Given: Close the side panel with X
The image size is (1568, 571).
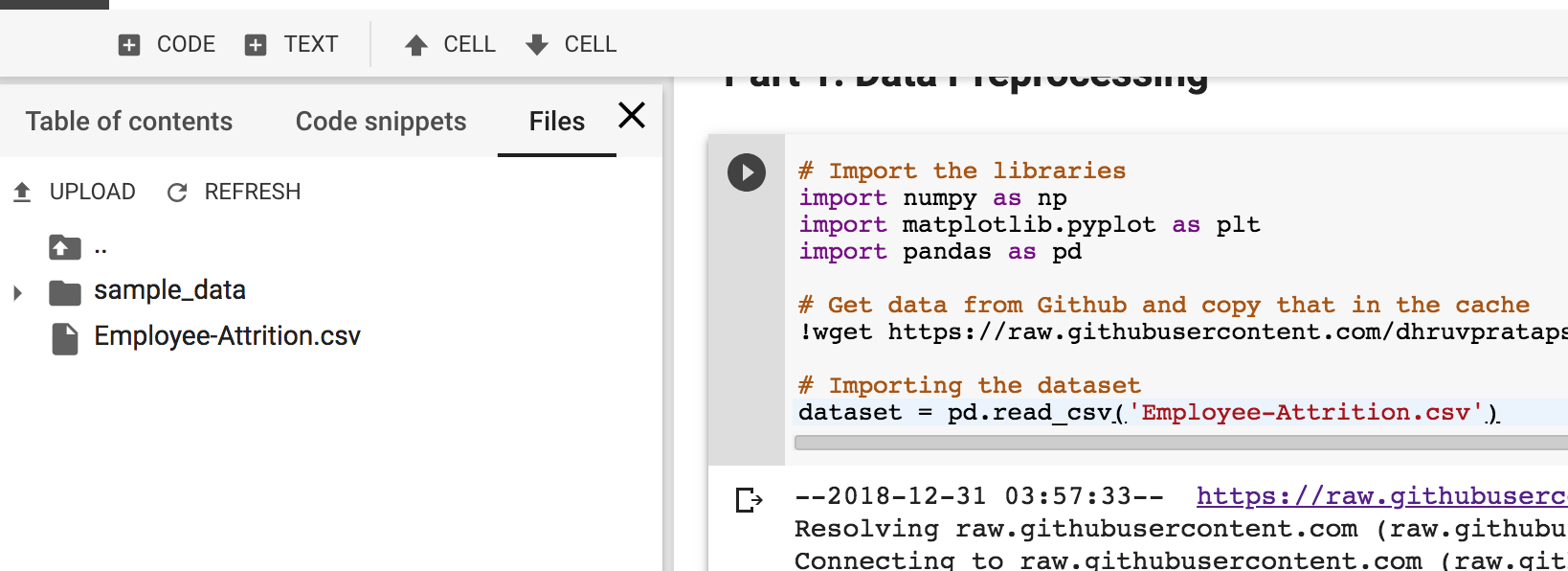Looking at the screenshot, I should click(632, 116).
